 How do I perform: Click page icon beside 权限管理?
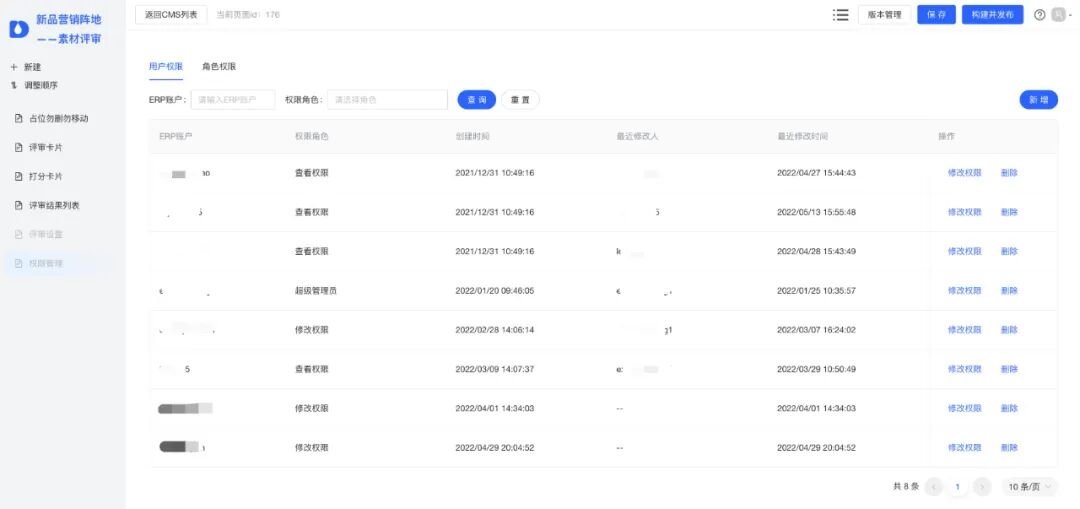[19, 263]
